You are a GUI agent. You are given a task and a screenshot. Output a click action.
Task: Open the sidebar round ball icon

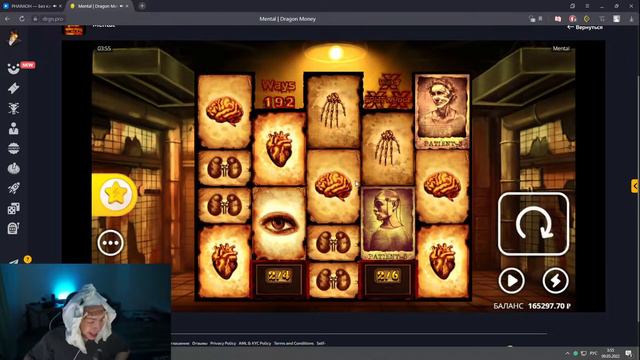(13, 148)
